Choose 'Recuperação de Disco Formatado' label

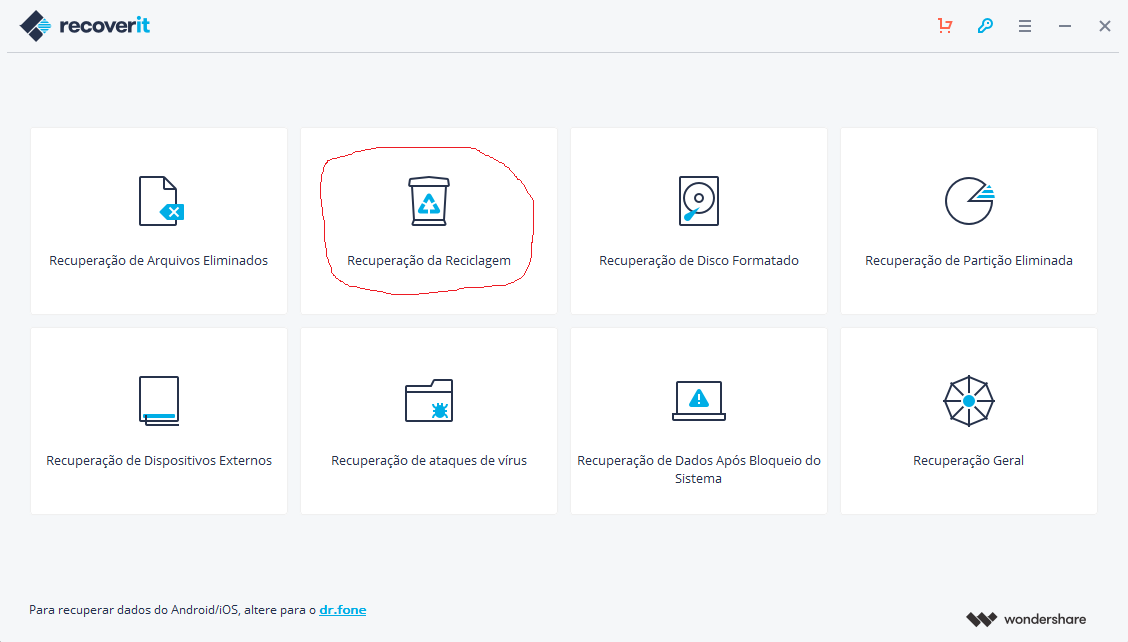699,261
